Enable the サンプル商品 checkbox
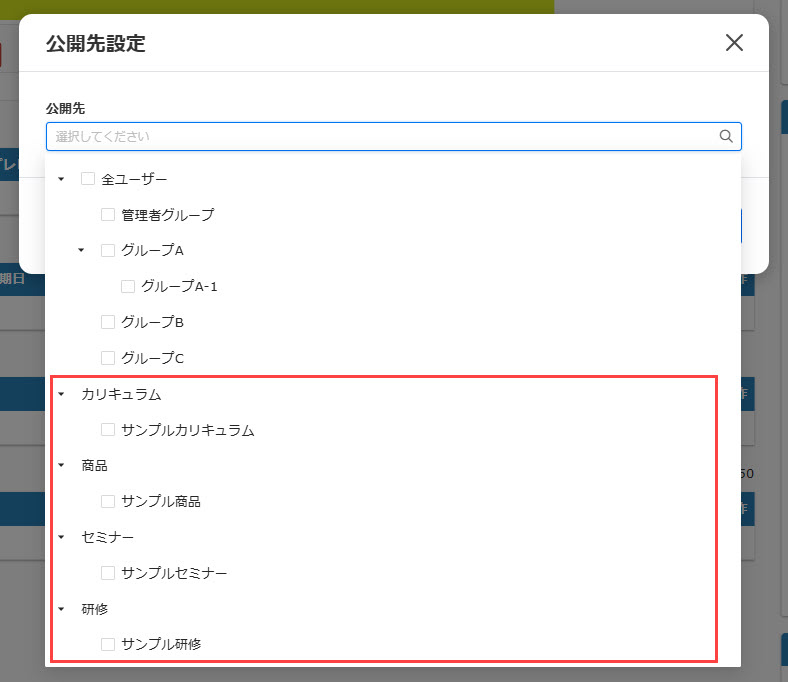 click(108, 502)
